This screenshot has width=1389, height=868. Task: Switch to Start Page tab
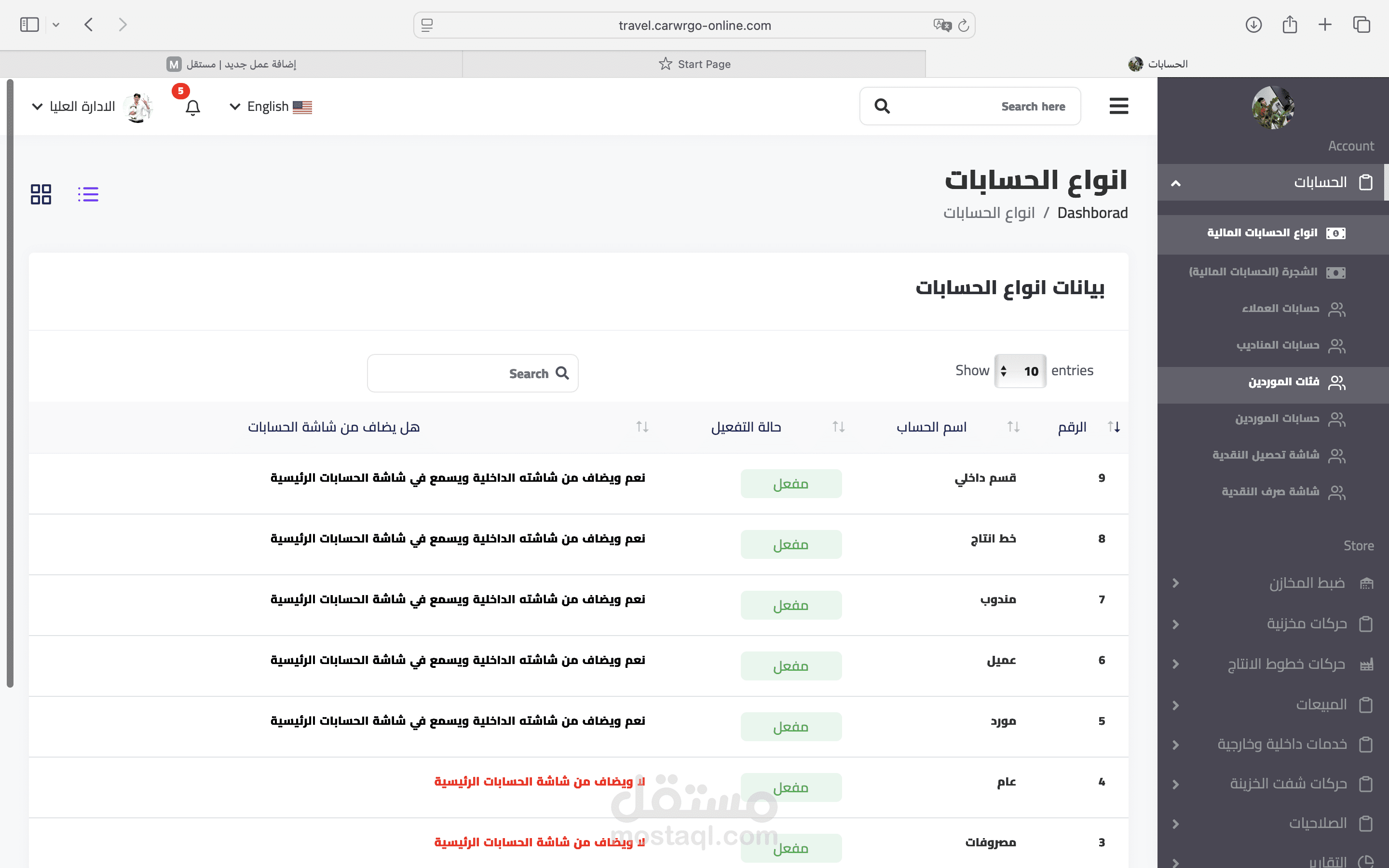pyautogui.click(x=694, y=64)
